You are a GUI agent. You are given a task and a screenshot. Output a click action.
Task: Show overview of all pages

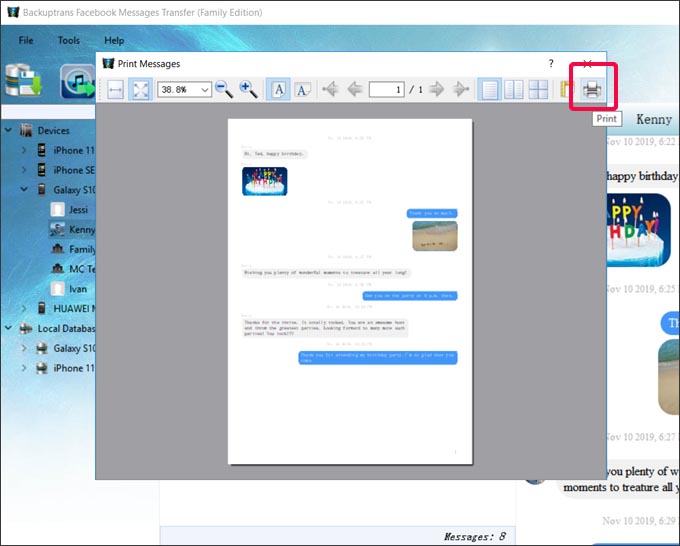538,90
